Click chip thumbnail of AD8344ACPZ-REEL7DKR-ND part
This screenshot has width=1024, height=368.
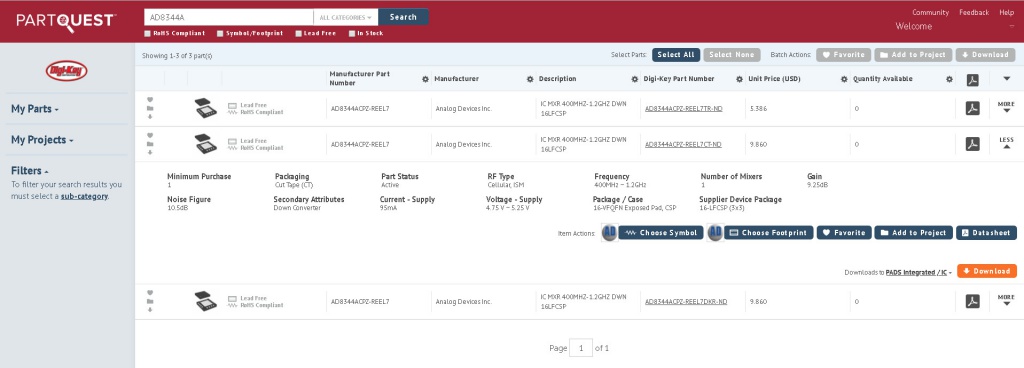click(x=206, y=301)
